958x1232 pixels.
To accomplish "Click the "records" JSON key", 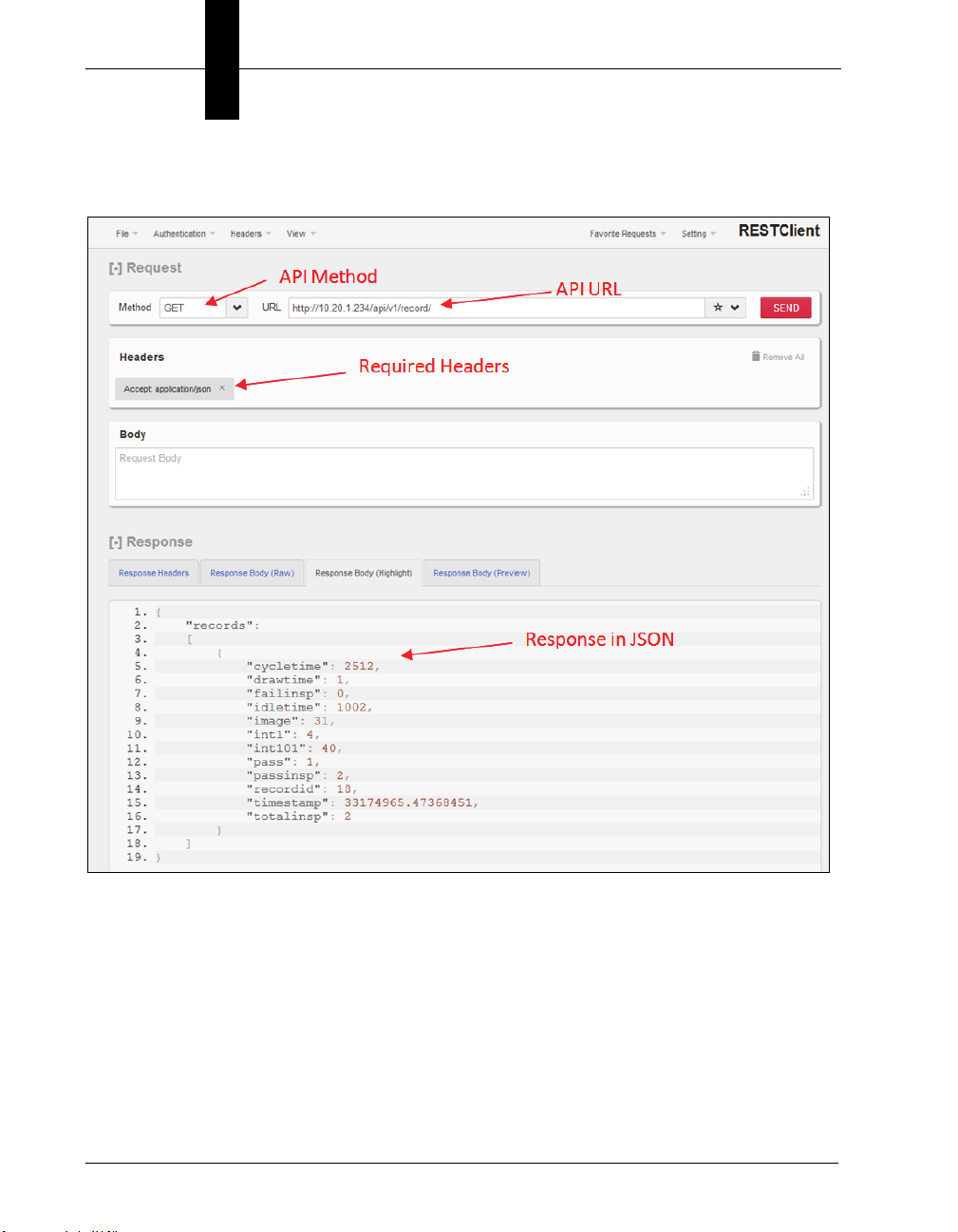I will pos(219,626).
